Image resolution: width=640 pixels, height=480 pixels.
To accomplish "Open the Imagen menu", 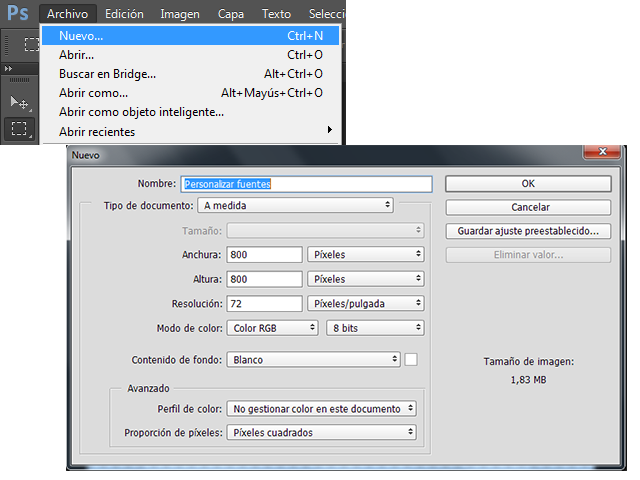I will (x=180, y=14).
